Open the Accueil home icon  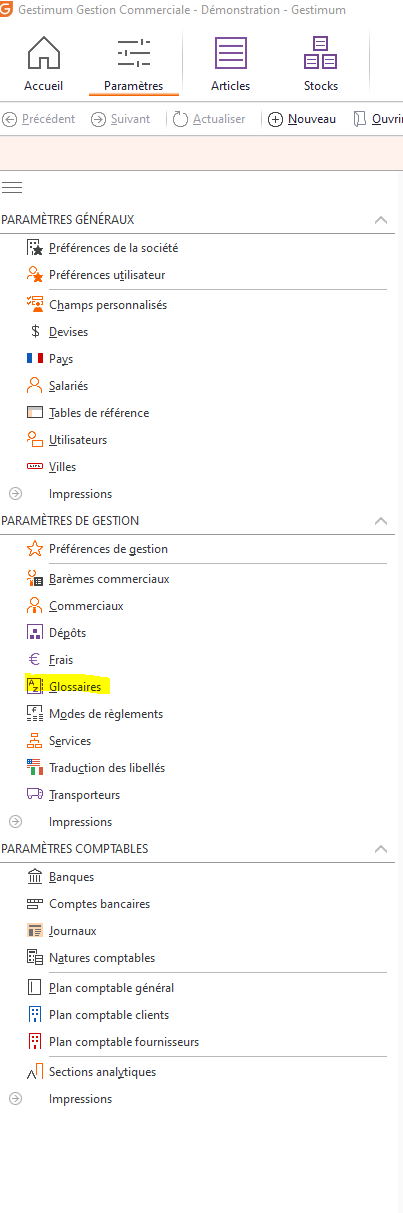pos(43,52)
